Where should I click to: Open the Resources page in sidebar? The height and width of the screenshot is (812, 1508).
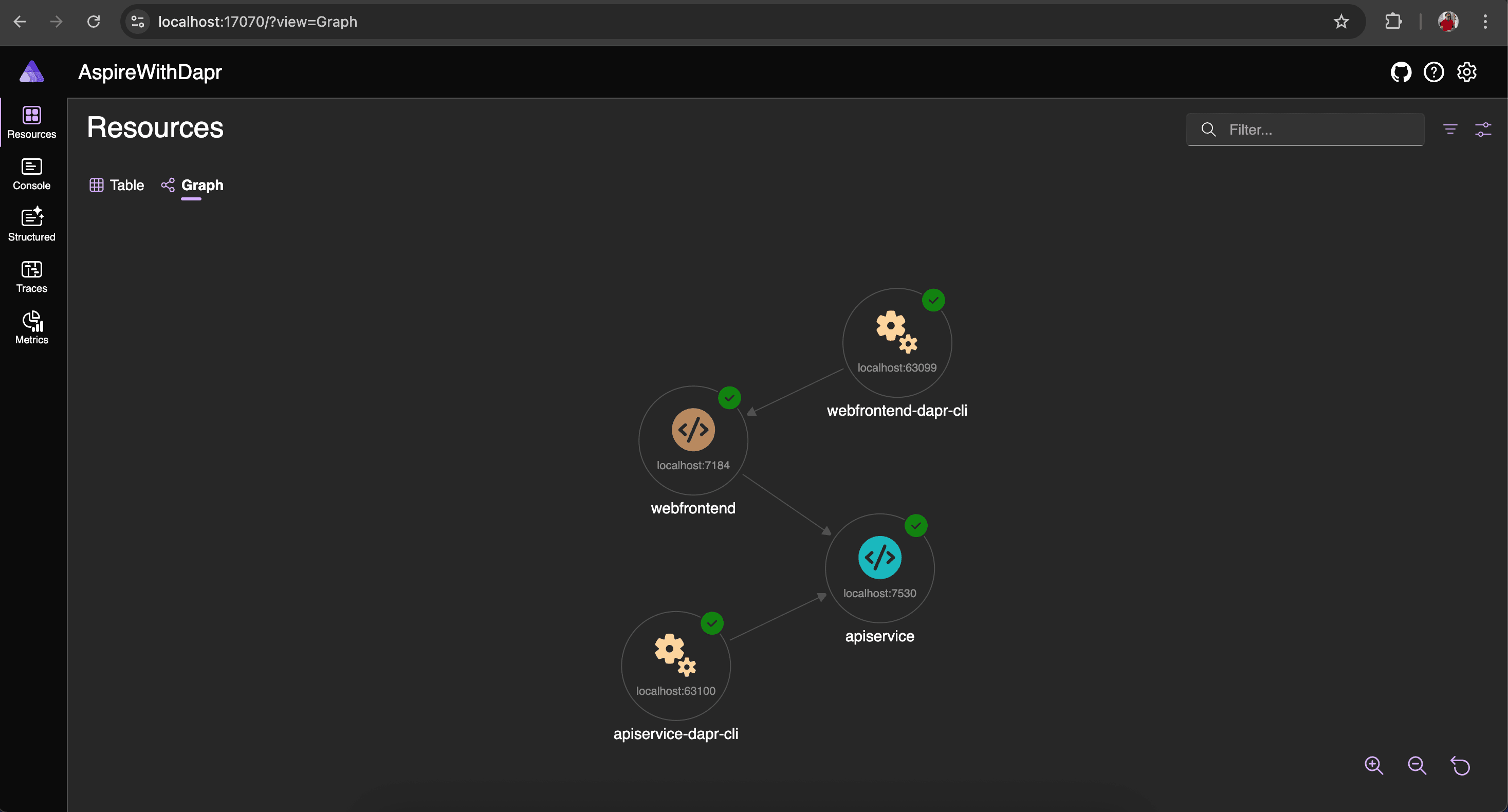[32, 122]
